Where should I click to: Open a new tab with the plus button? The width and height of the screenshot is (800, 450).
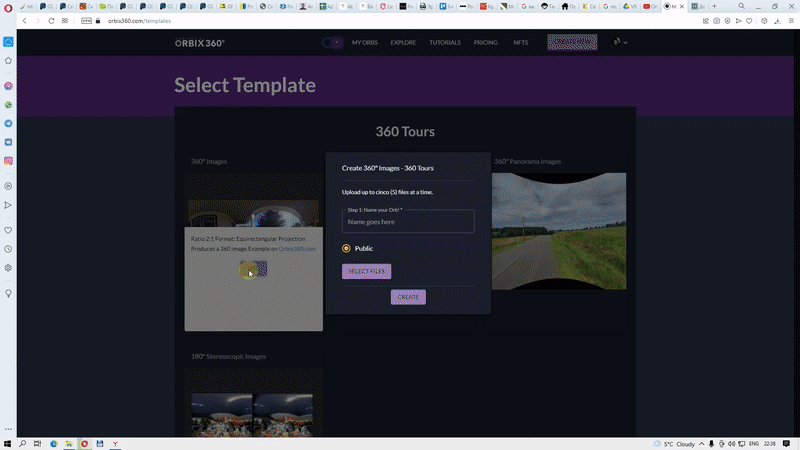(714, 6)
